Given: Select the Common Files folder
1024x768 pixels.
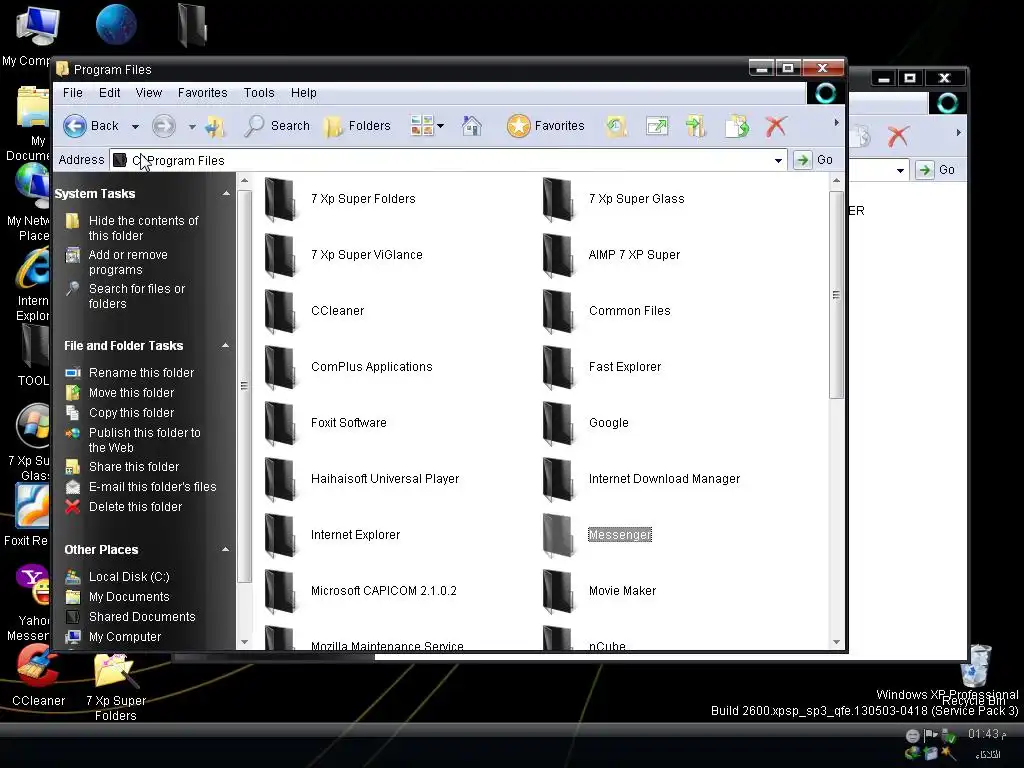Looking at the screenshot, I should click(607, 311).
